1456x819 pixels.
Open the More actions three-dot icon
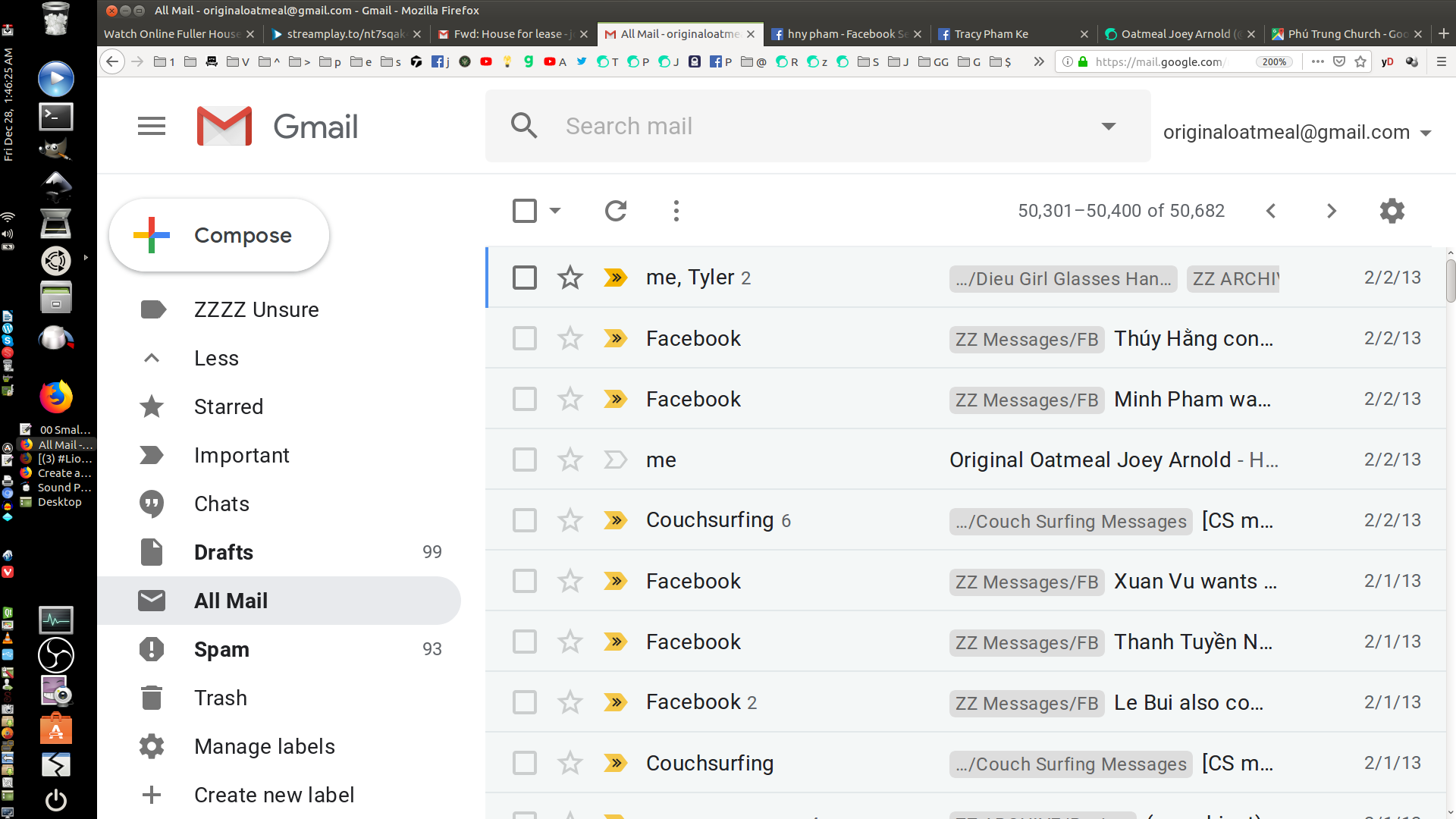click(676, 211)
